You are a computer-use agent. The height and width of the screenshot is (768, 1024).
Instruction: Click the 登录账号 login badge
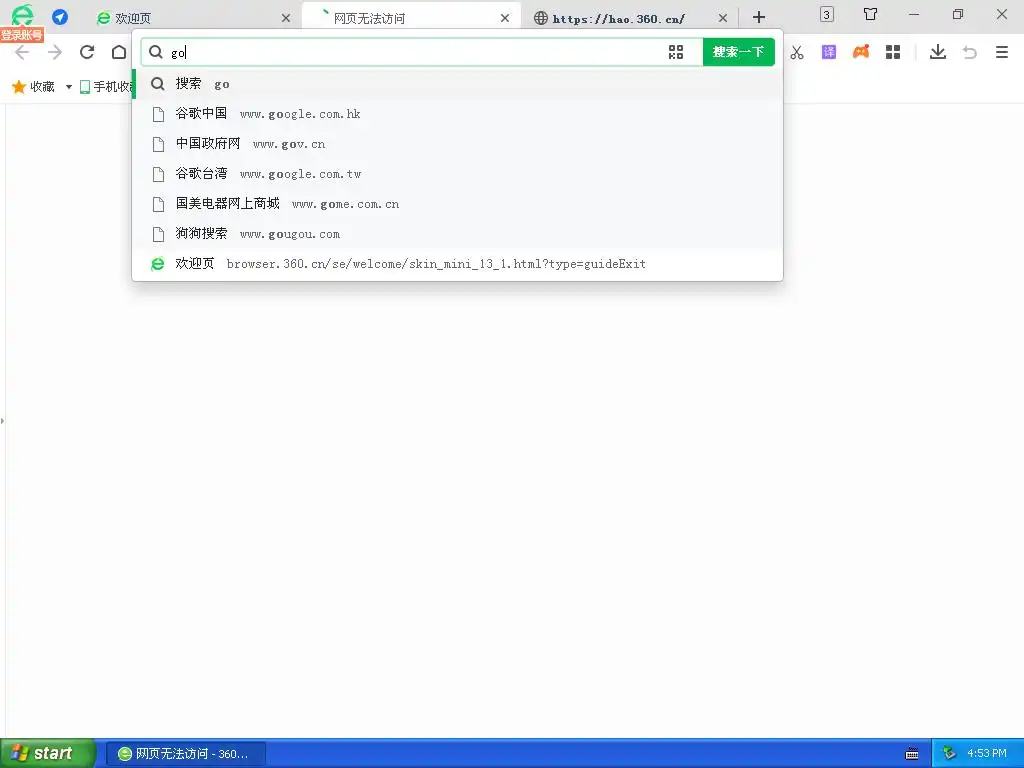click(x=22, y=35)
